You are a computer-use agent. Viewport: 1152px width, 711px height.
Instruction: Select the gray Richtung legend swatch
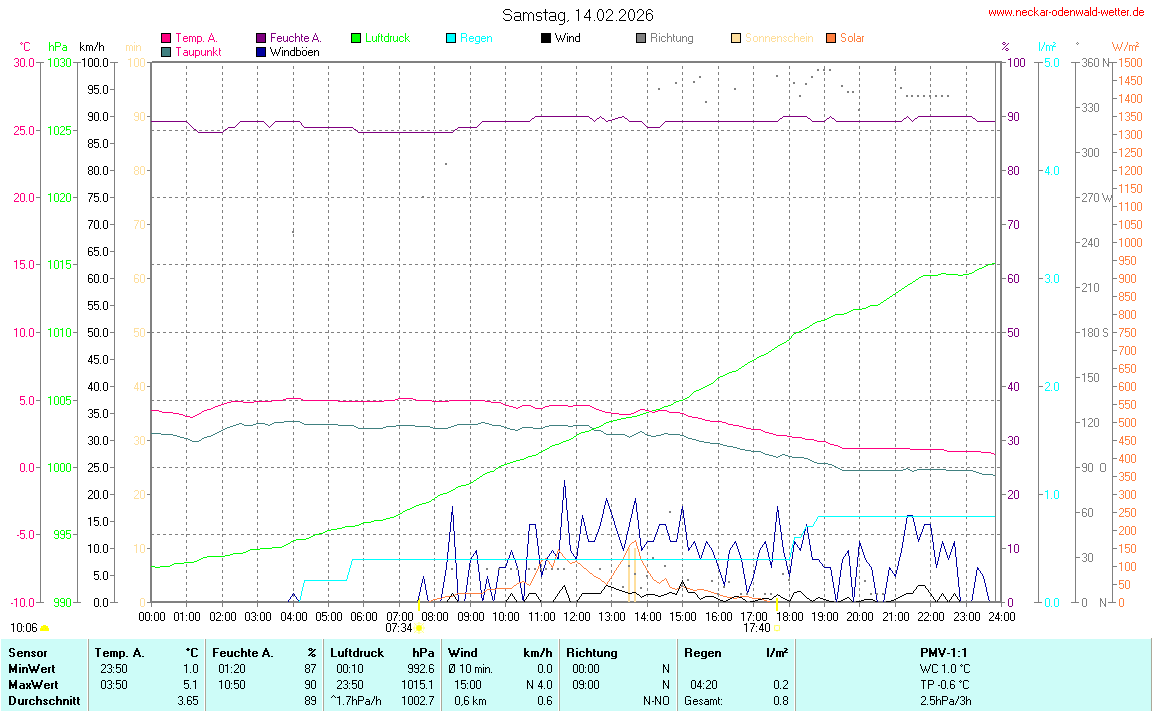coord(640,38)
